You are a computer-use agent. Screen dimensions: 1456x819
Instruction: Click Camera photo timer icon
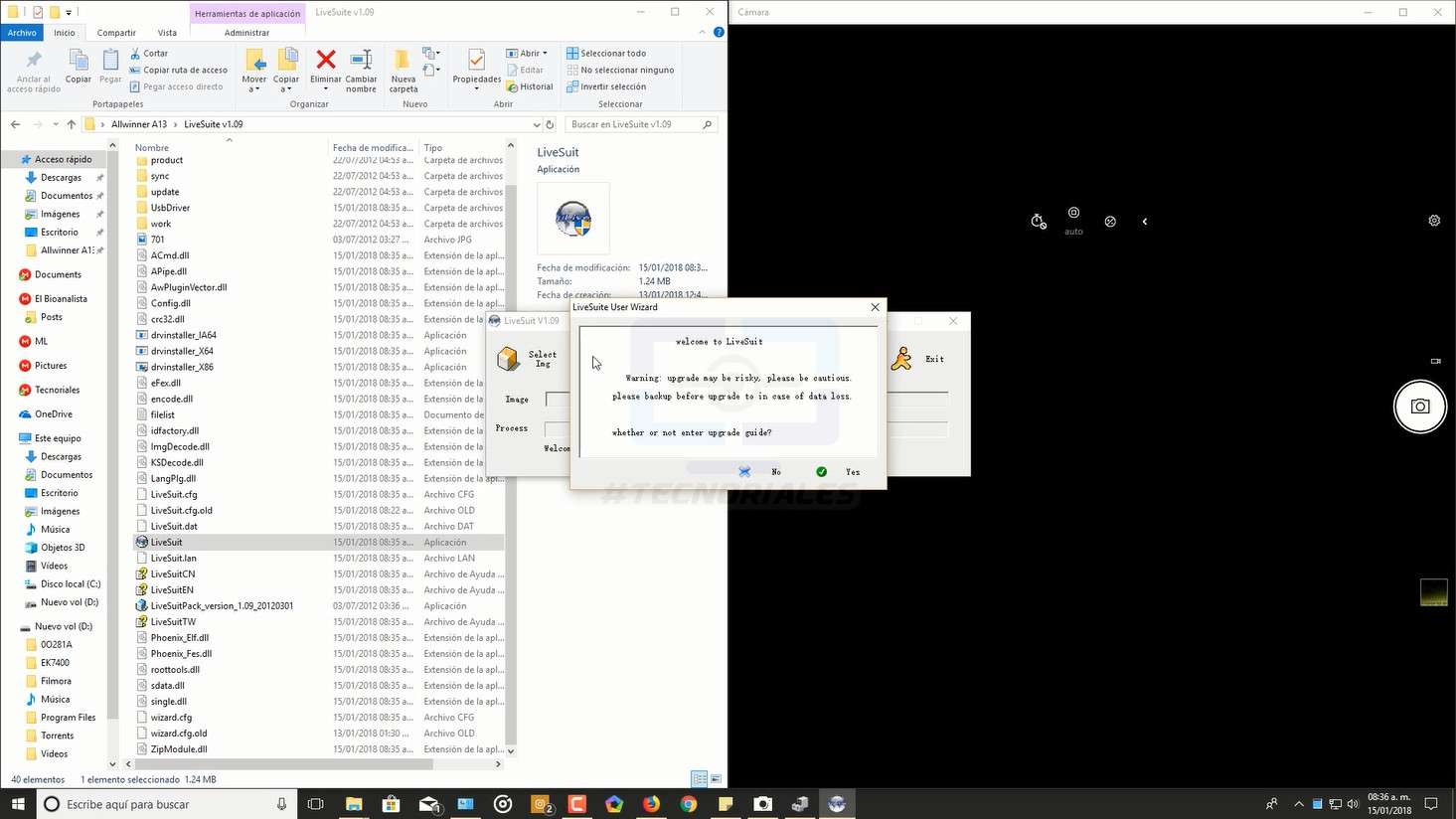click(x=1038, y=222)
